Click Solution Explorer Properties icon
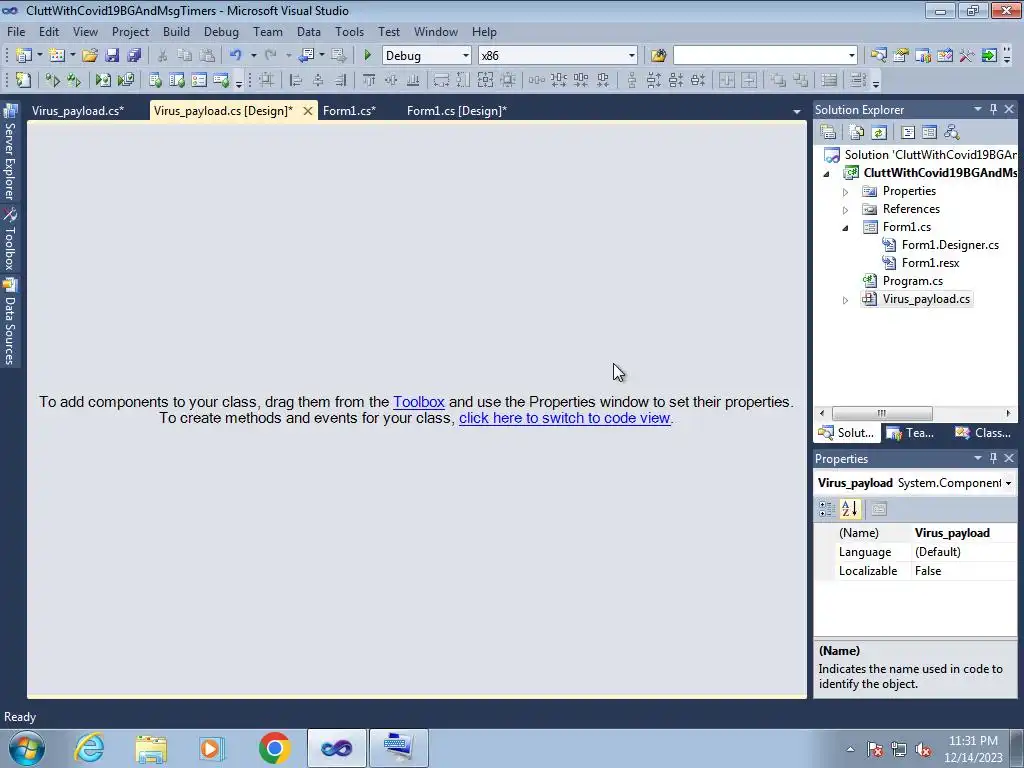The image size is (1024, 768). (828, 133)
